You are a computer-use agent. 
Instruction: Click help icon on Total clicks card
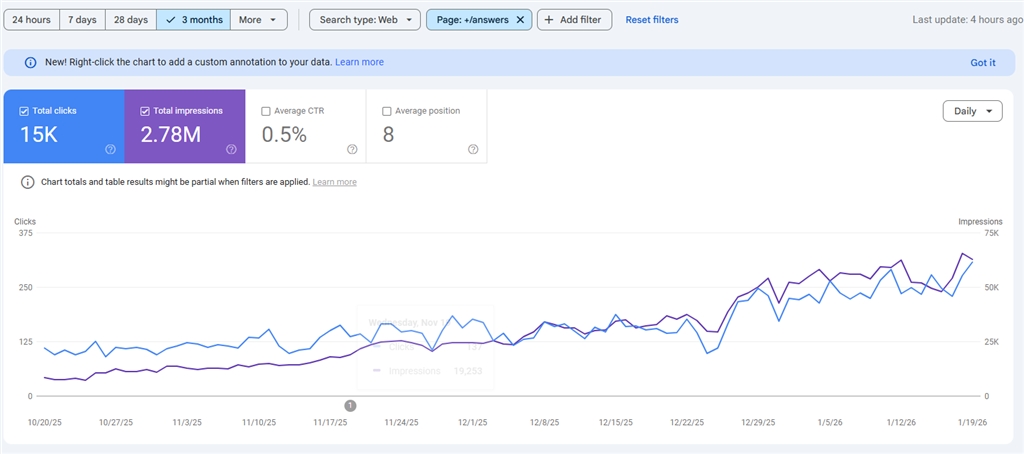(110, 150)
